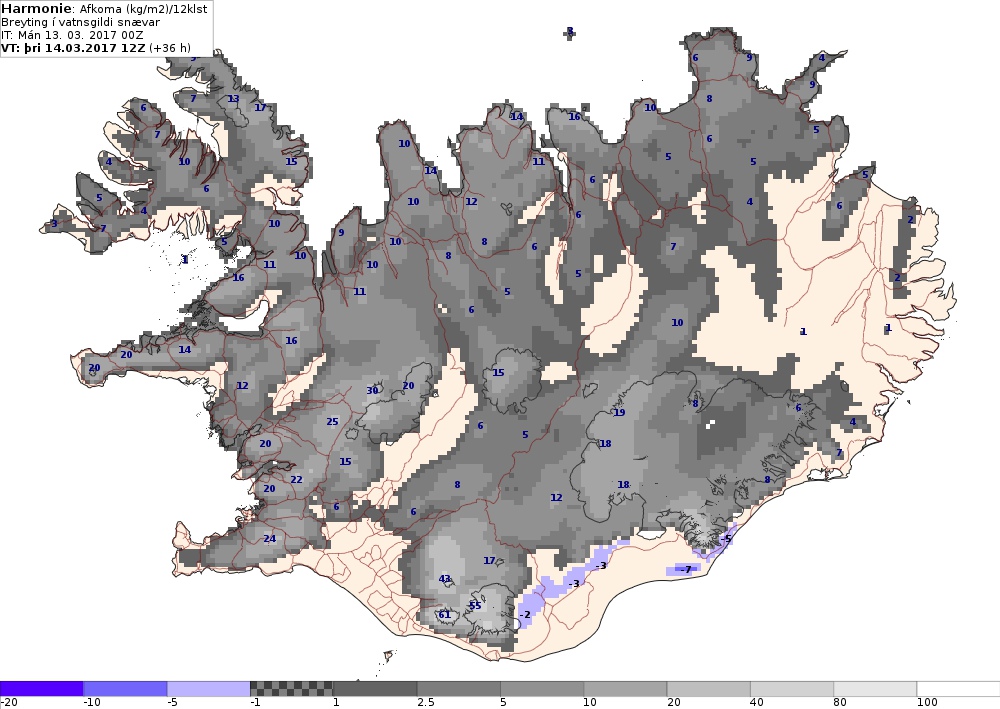Click the map value '19' on Vatnajökull
Screen dimensions: 1000x709
click(x=619, y=413)
